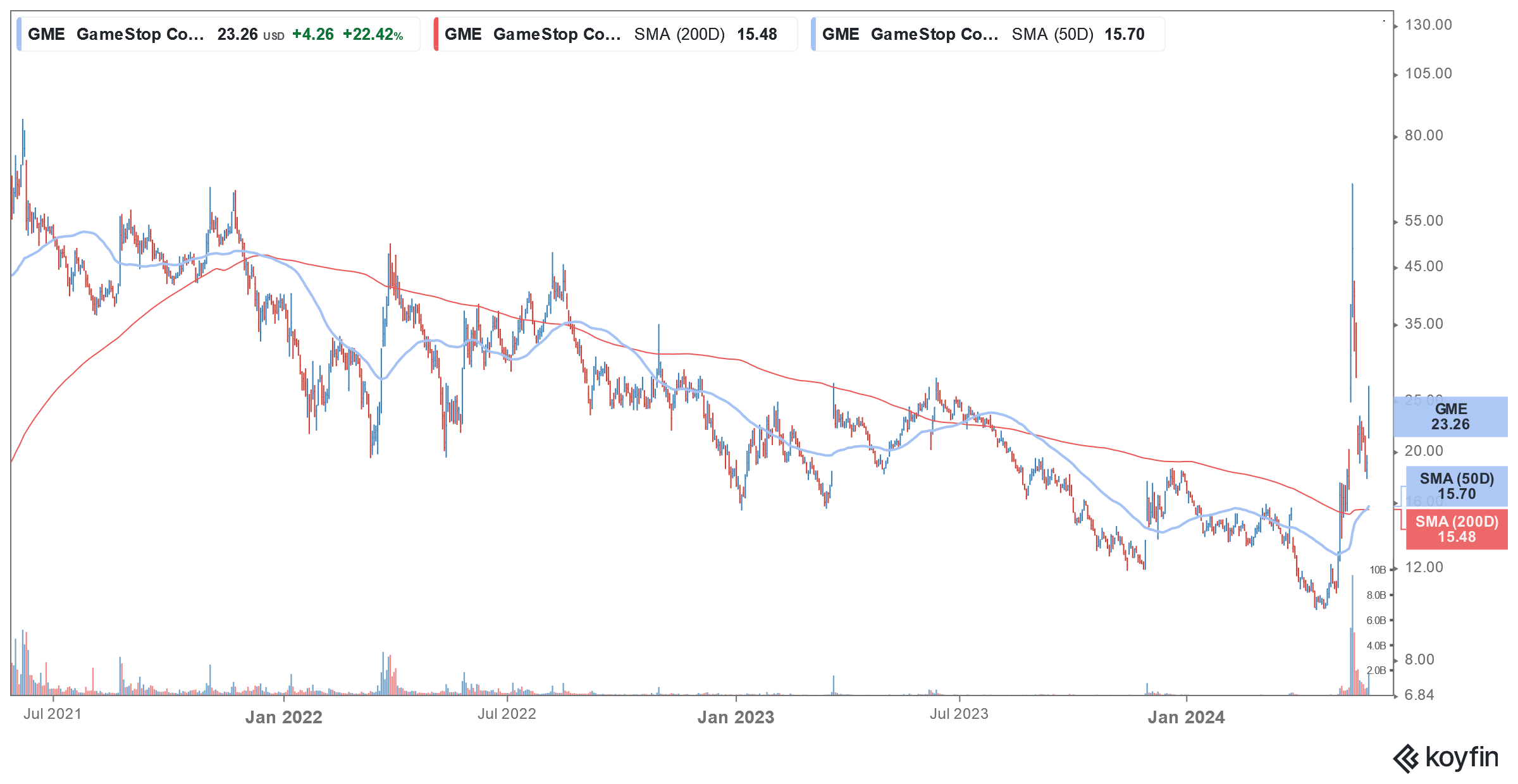Click the 4.0B volume axis label
This screenshot has height=784, width=1518.
click(x=1376, y=646)
